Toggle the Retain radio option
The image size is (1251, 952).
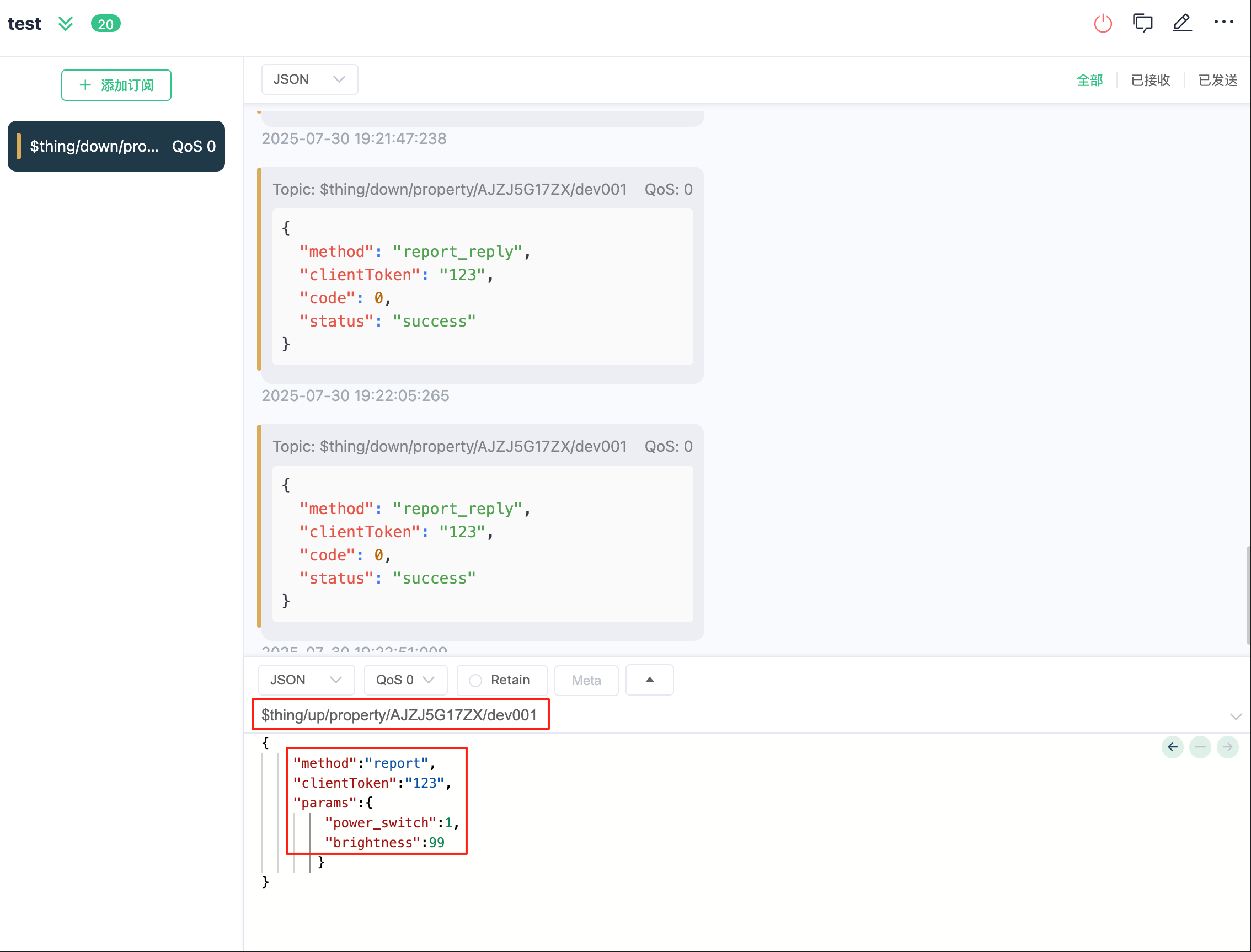tap(475, 680)
